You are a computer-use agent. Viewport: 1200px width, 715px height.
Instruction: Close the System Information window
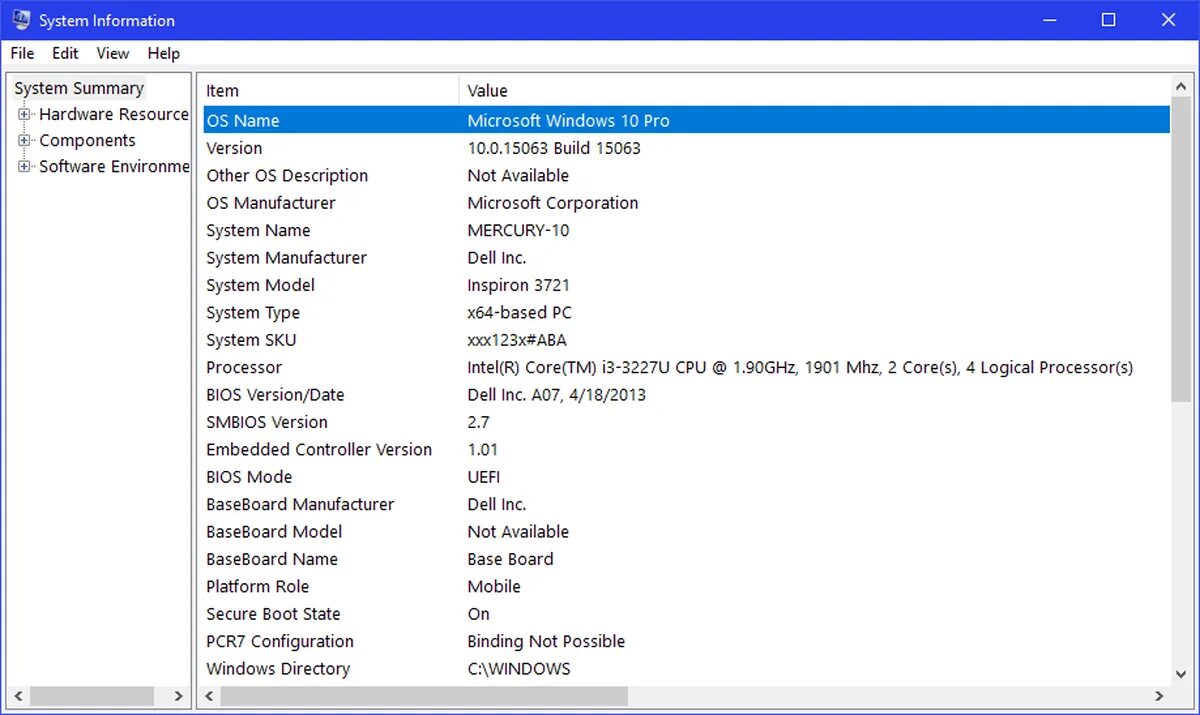tap(1167, 20)
